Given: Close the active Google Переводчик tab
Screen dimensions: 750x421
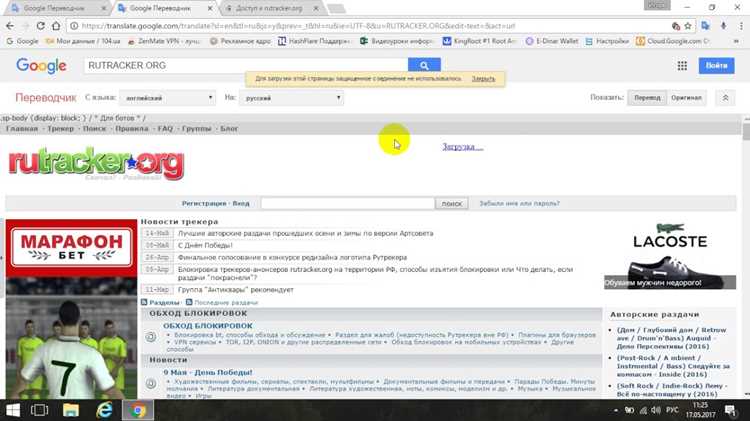Looking at the screenshot, I should 210,8.
